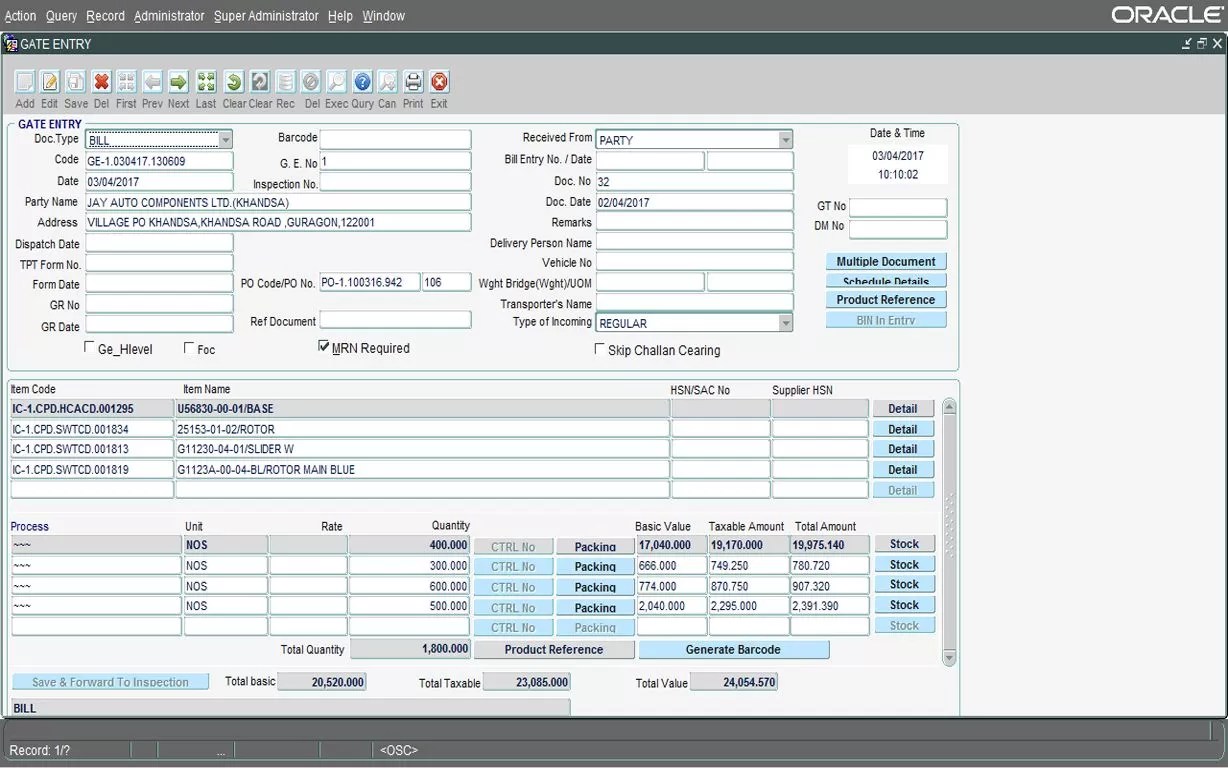The height and width of the screenshot is (768, 1228).
Task: Click the Save toolbar icon
Action: (x=76, y=82)
